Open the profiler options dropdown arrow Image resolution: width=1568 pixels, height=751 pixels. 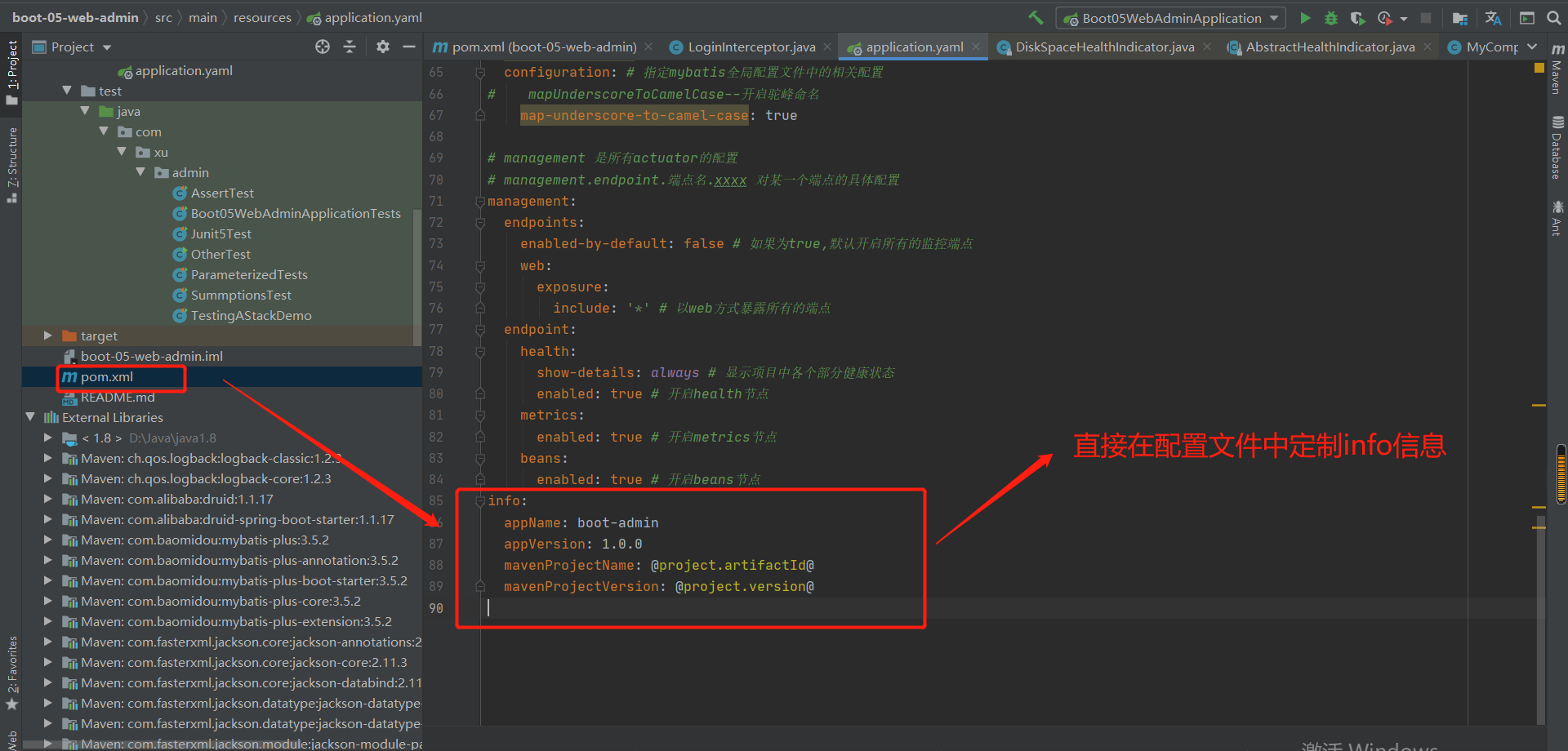pos(1404,19)
